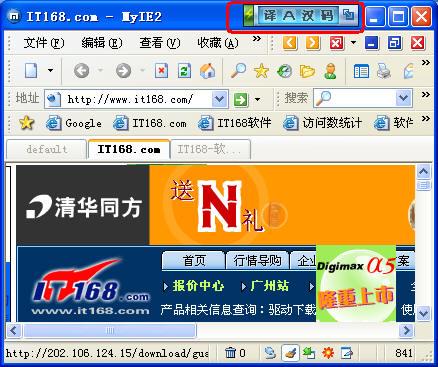Click the Refresh page icon
Image resolution: width=438 pixels, height=367 pixels.
click(184, 71)
